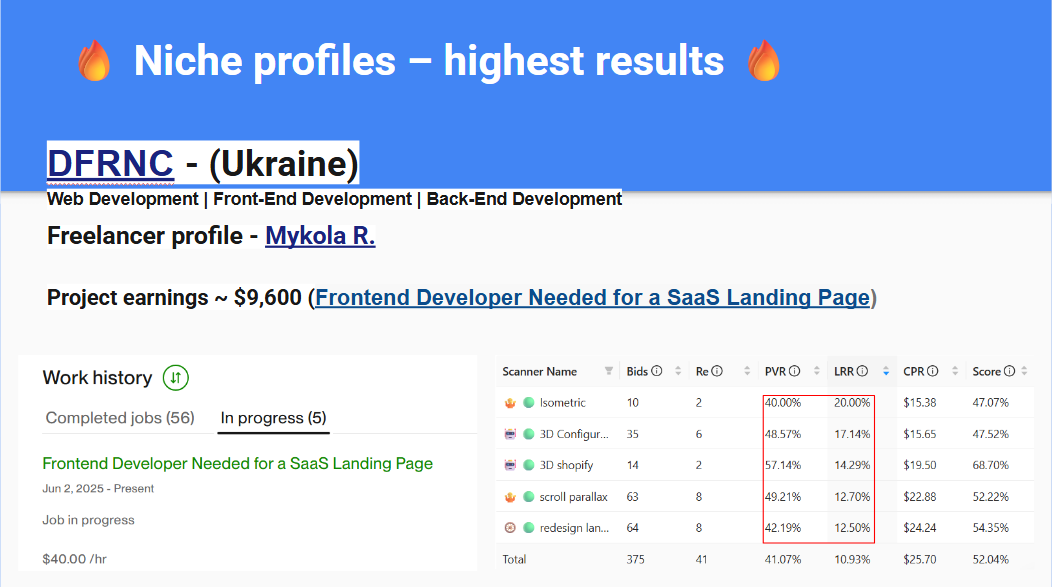
Task: Click the info icon beside CPR
Action: 933,371
